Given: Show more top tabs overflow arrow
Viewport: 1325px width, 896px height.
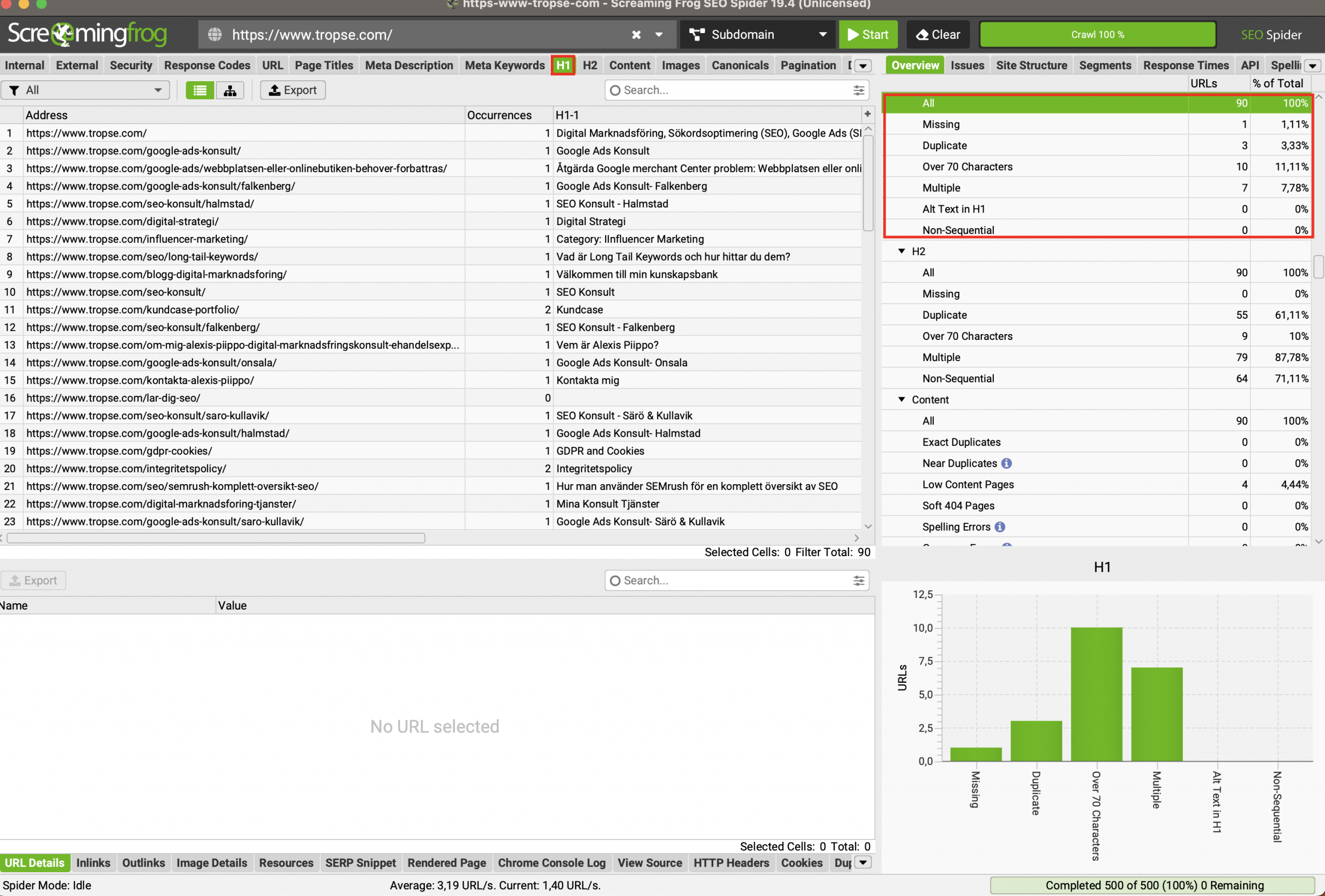Looking at the screenshot, I should pyautogui.click(x=863, y=66).
